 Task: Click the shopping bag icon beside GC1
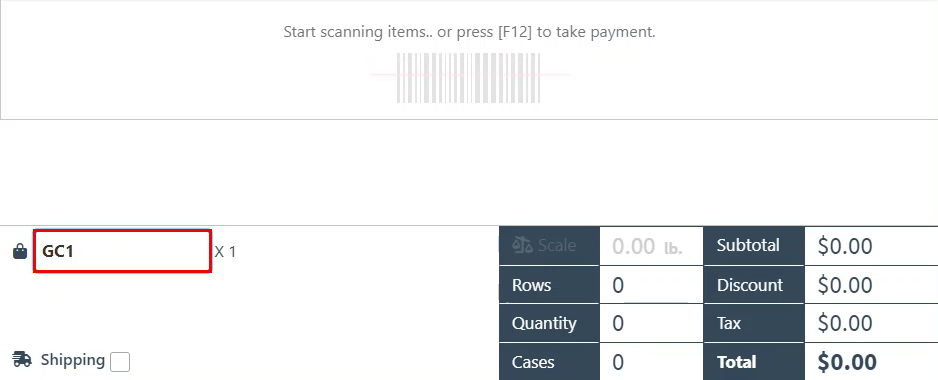point(20,251)
